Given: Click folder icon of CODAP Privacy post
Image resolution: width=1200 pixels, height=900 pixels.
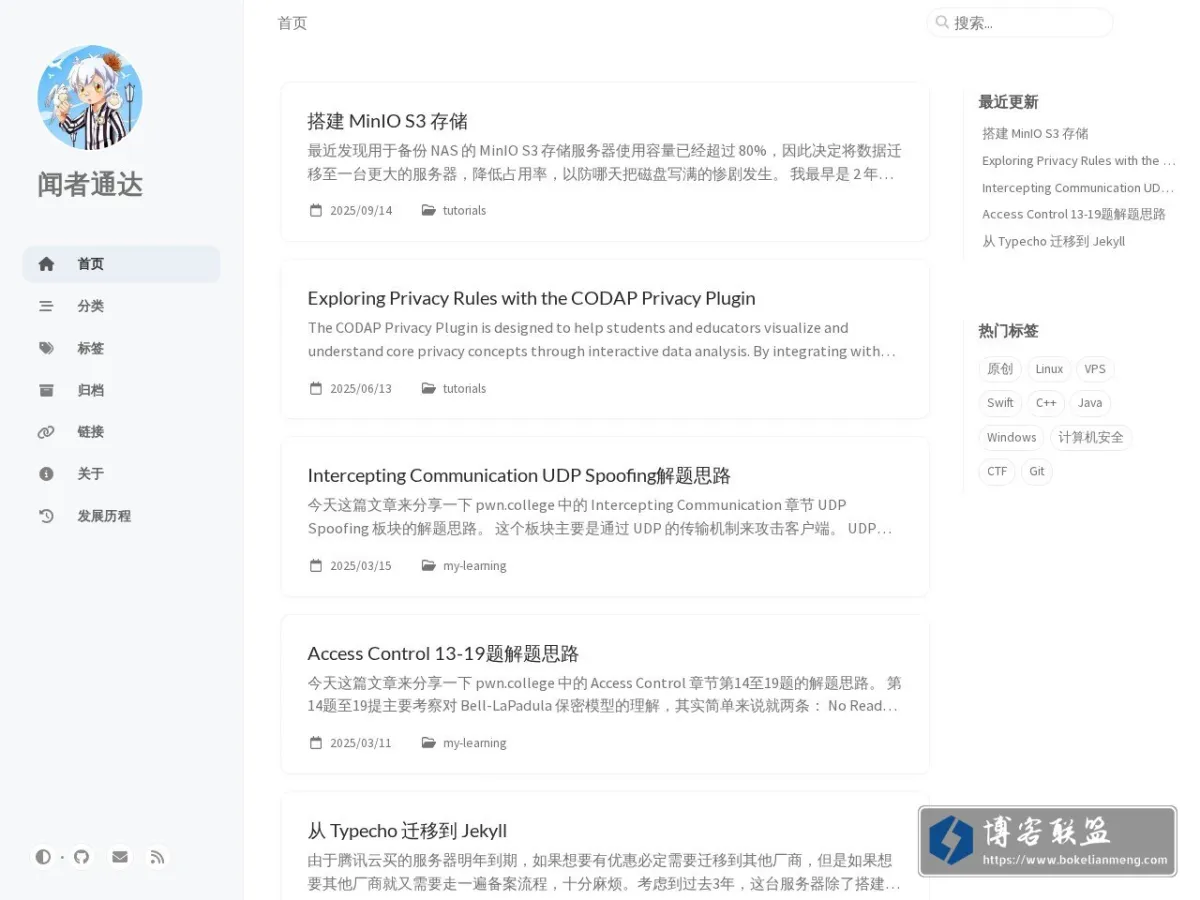Looking at the screenshot, I should coord(429,388).
